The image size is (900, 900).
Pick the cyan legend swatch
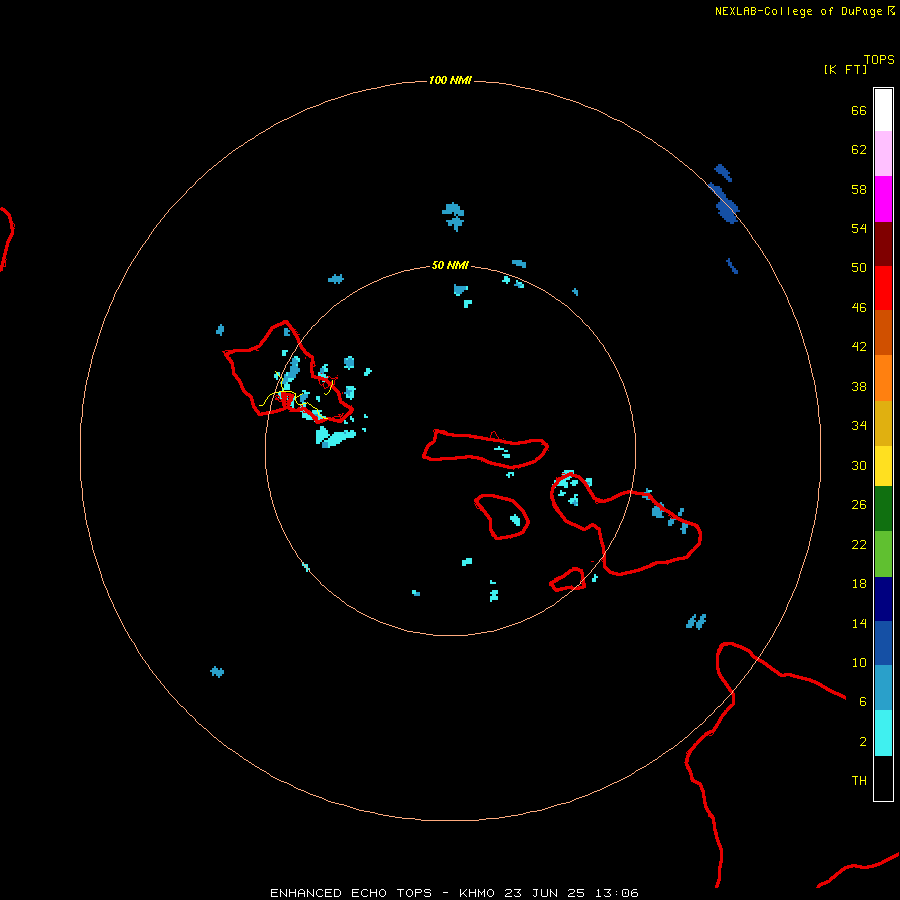point(883,733)
